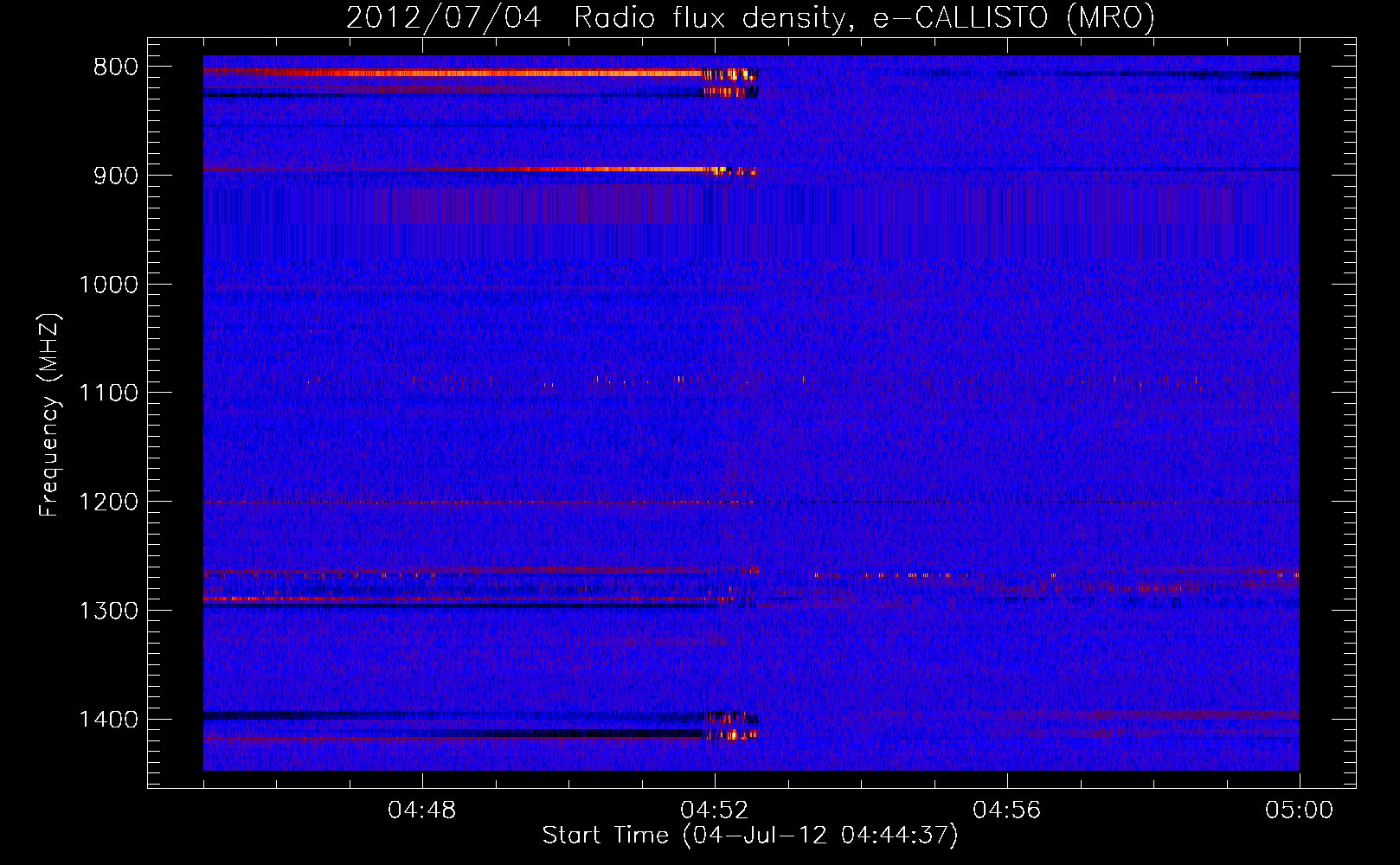This screenshot has height=865, width=1400.
Task: Click the plot title mentioning e-CALLISTO (MRO)
Action: [x=750, y=18]
